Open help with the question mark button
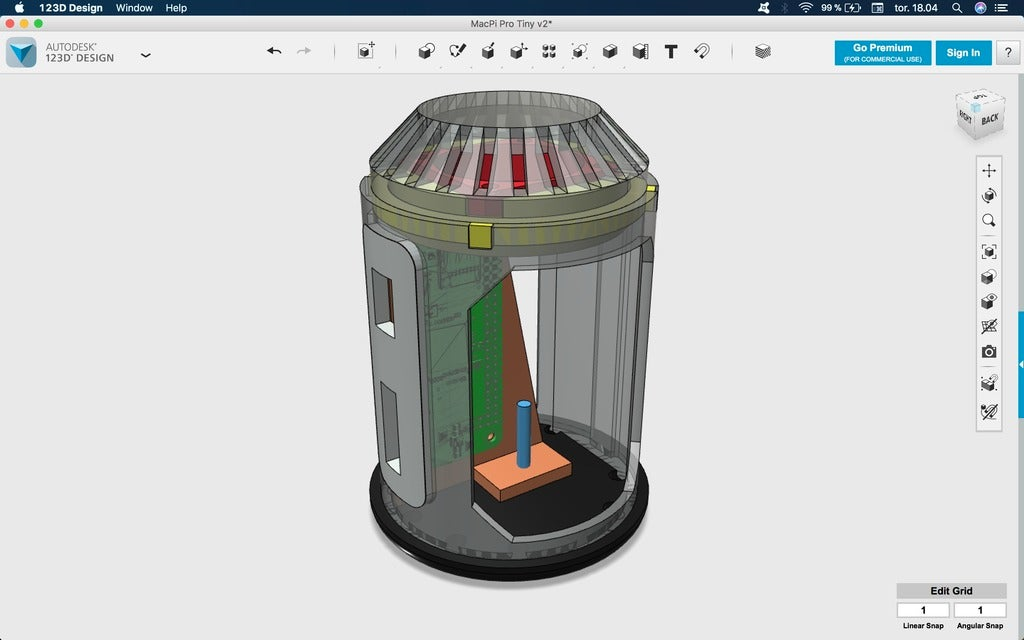The height and width of the screenshot is (640, 1024). point(1008,53)
